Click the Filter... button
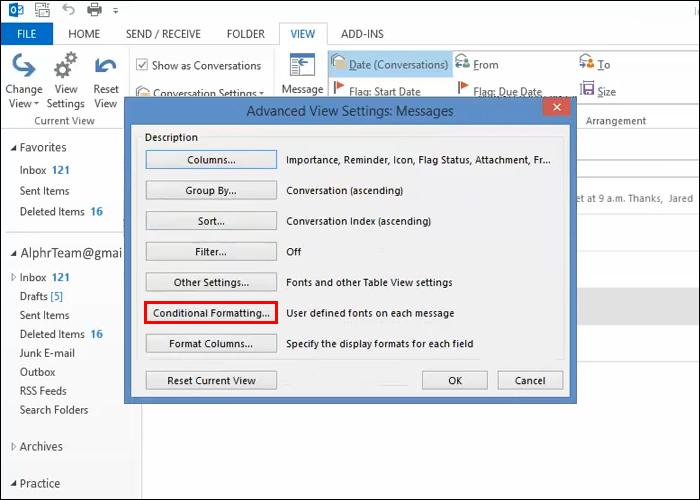700x500 pixels. [x=211, y=252]
